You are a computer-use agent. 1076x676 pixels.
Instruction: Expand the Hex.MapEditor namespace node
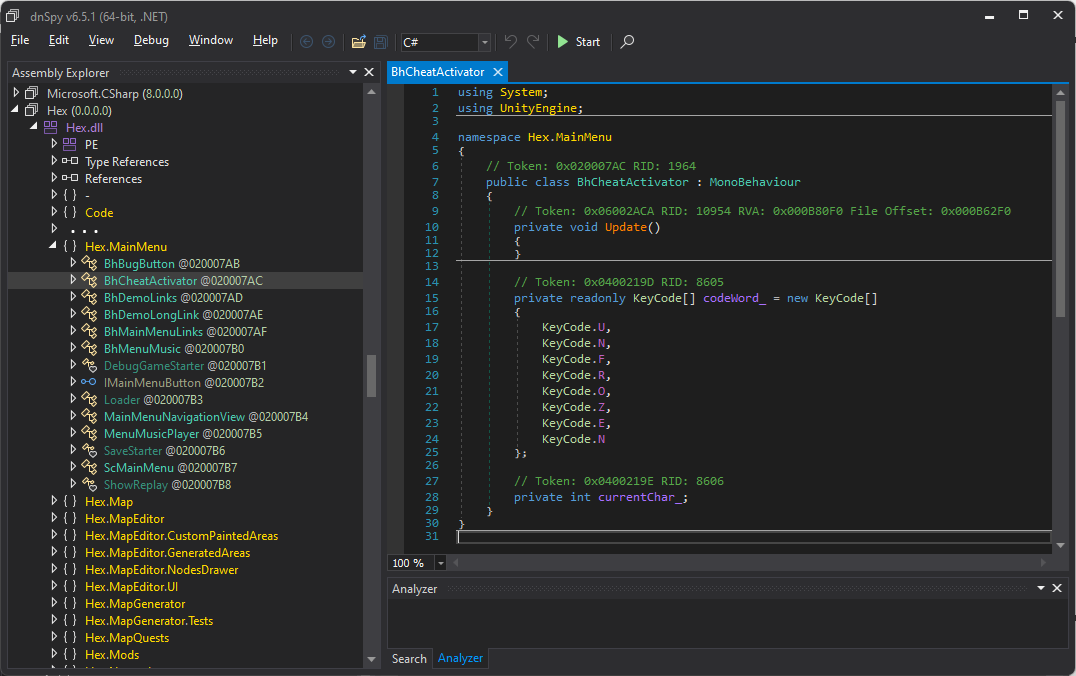[54, 519]
